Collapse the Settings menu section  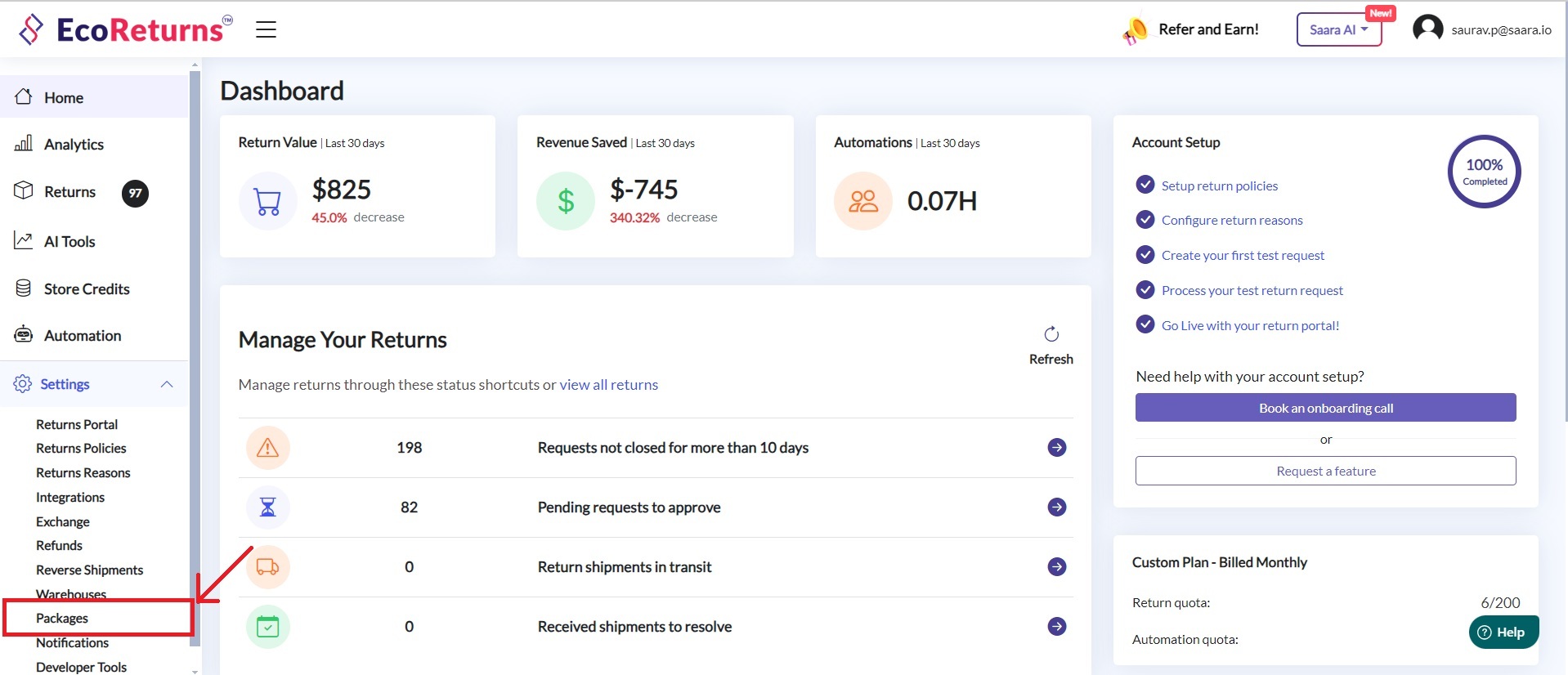pyautogui.click(x=167, y=384)
